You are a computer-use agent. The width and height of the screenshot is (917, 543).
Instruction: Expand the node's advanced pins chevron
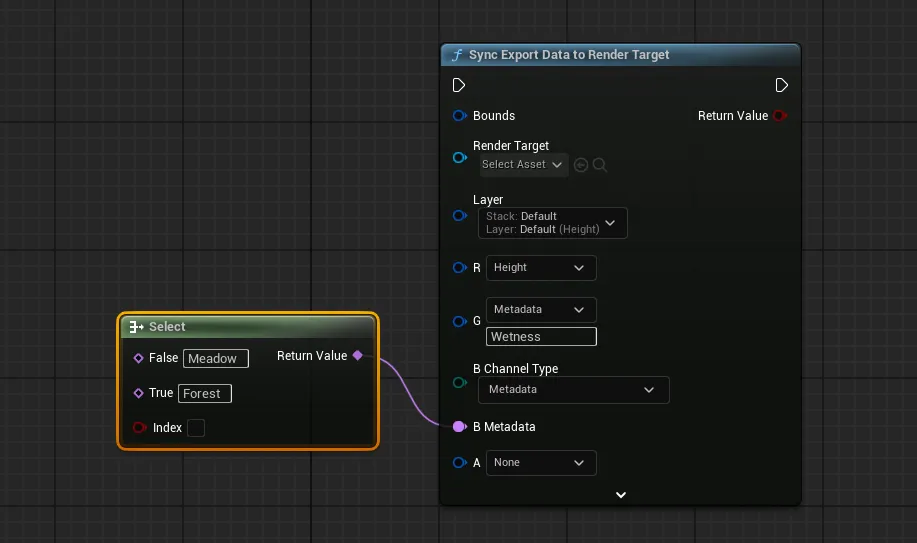(621, 495)
